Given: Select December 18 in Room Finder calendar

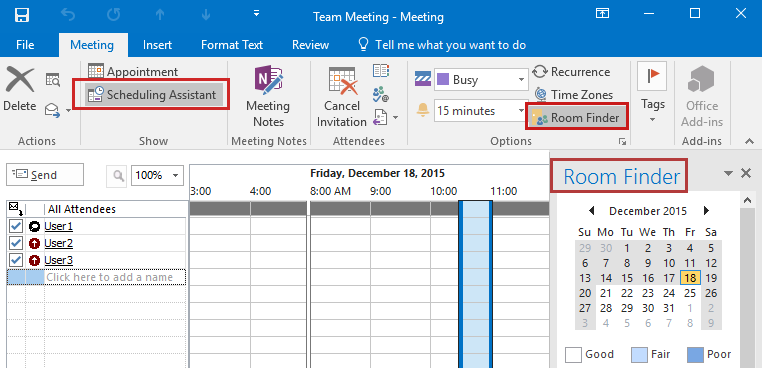Looking at the screenshot, I should (x=690, y=278).
